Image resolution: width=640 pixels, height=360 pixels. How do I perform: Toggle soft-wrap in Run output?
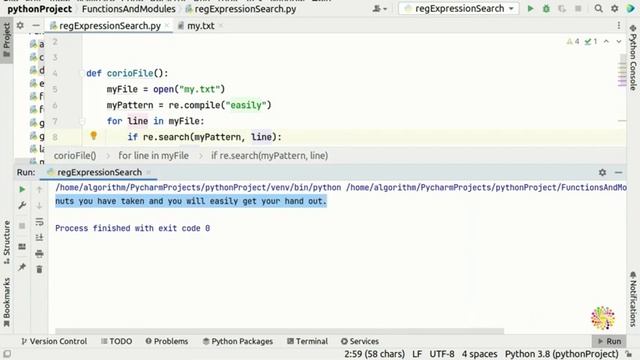39,222
